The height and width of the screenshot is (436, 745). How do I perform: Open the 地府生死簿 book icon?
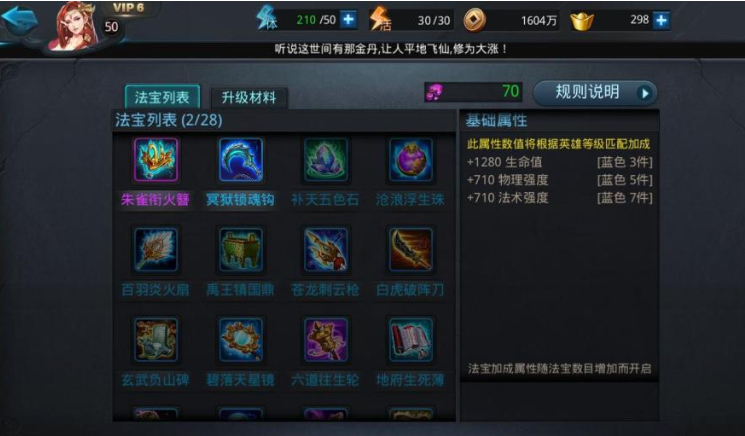[411, 340]
